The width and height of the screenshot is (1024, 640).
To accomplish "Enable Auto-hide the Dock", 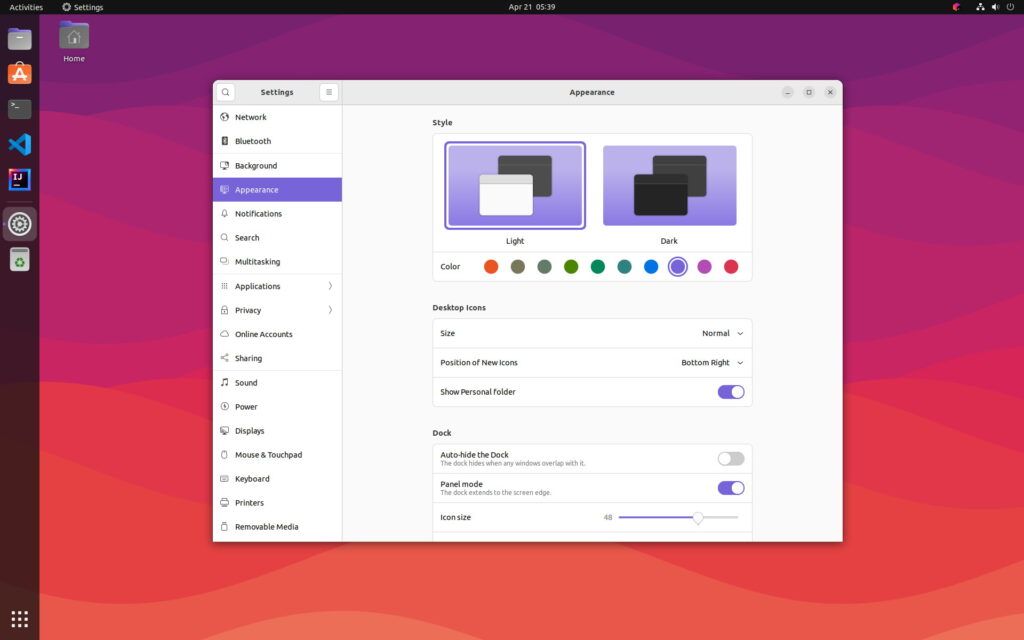I will [730, 459].
